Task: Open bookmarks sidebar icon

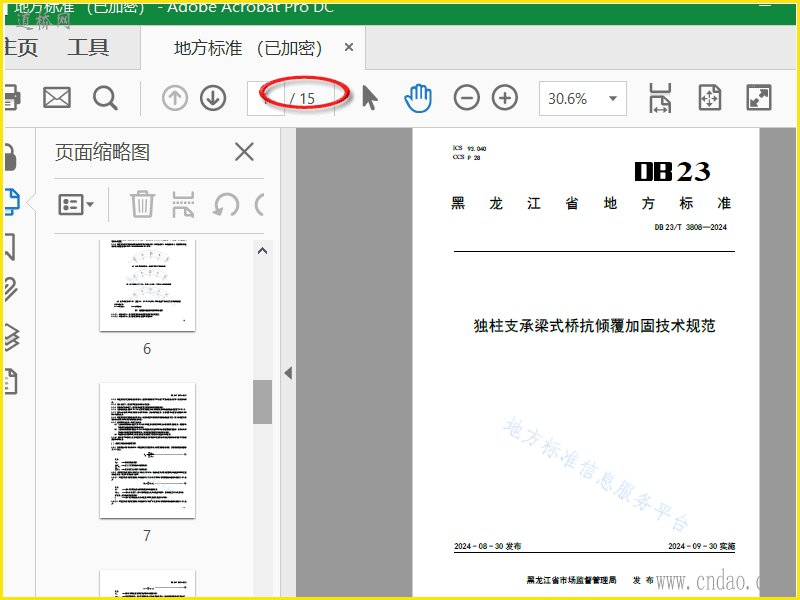Action: pos(10,246)
